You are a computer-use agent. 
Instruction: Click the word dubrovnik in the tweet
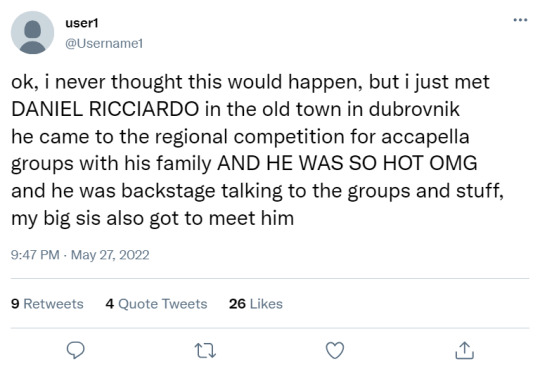click(414, 109)
